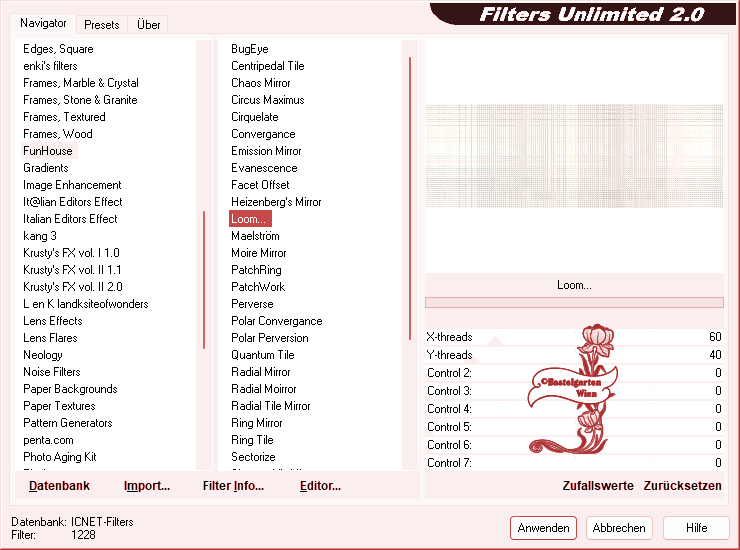Select Maelström filter
The height and width of the screenshot is (550, 740).
(x=255, y=236)
